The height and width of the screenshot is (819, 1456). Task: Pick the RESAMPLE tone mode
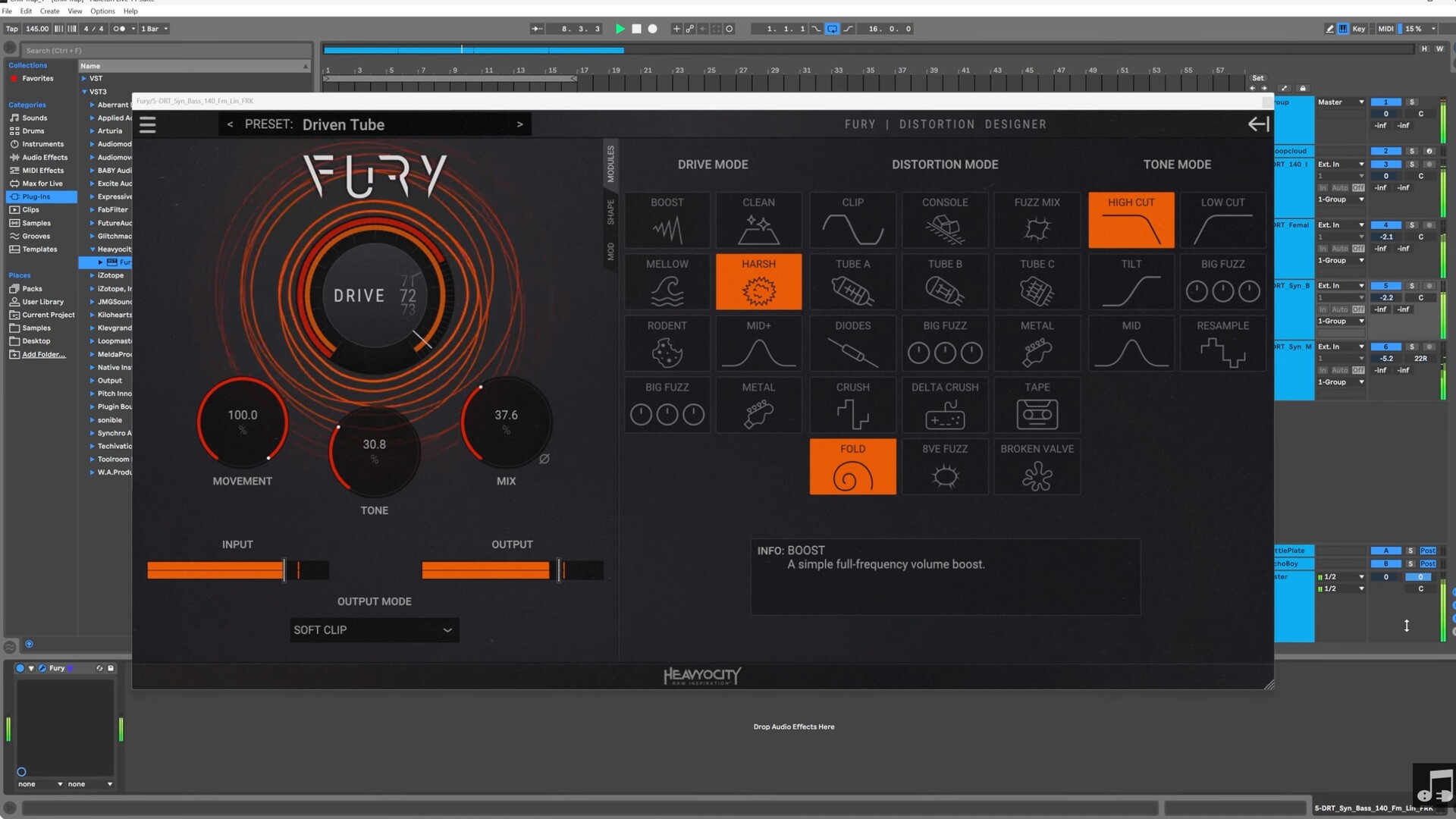pyautogui.click(x=1222, y=343)
